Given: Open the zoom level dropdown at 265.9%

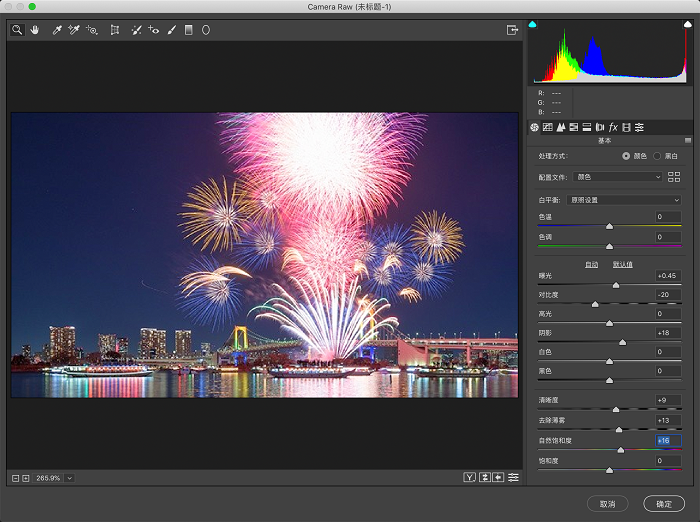Looking at the screenshot, I should [69, 478].
